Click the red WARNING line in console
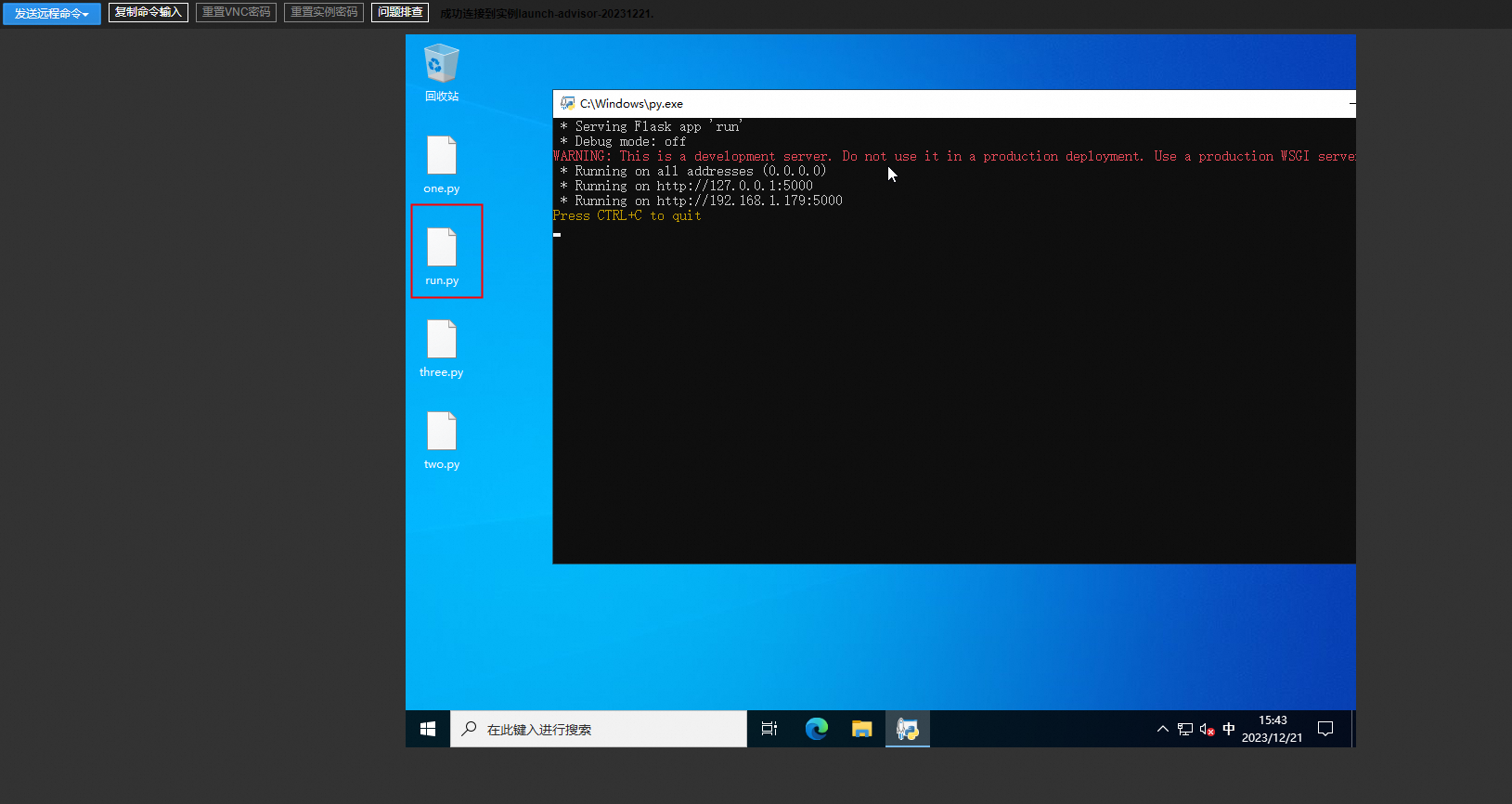This screenshot has width=1512, height=804. pyautogui.click(x=954, y=156)
